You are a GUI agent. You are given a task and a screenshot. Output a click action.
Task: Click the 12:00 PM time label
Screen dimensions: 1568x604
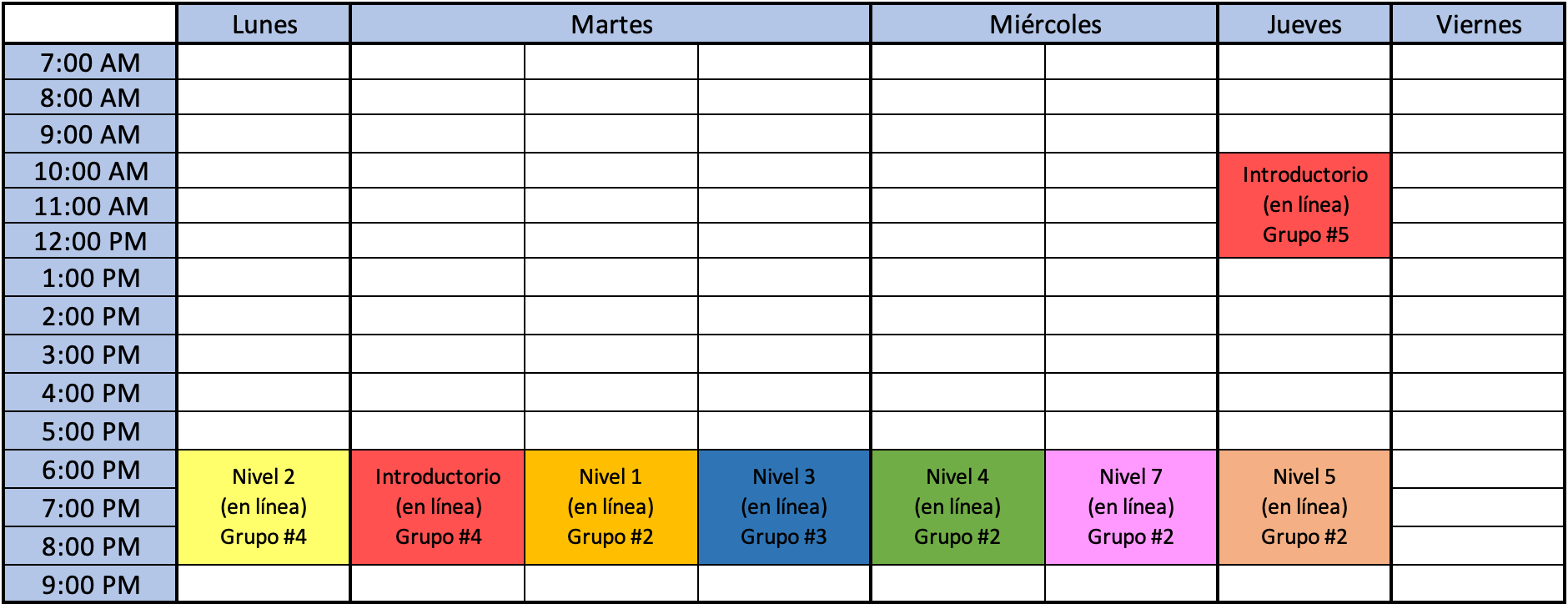pyautogui.click(x=90, y=241)
